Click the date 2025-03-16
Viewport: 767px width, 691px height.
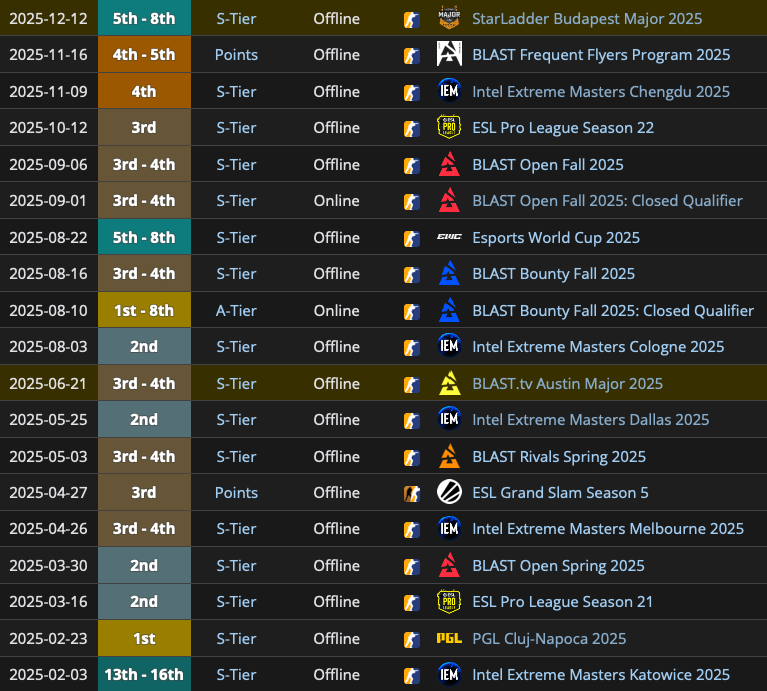pos(48,602)
